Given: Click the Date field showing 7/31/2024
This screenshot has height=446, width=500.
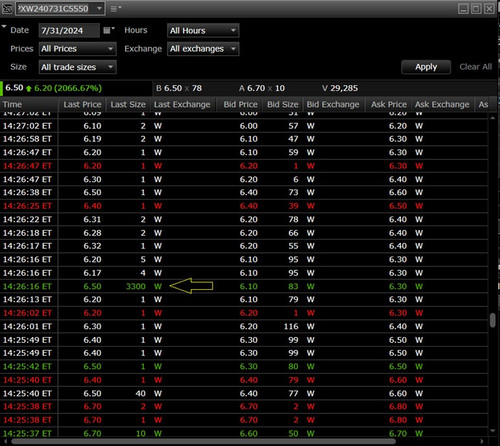Looking at the screenshot, I should tap(69, 31).
